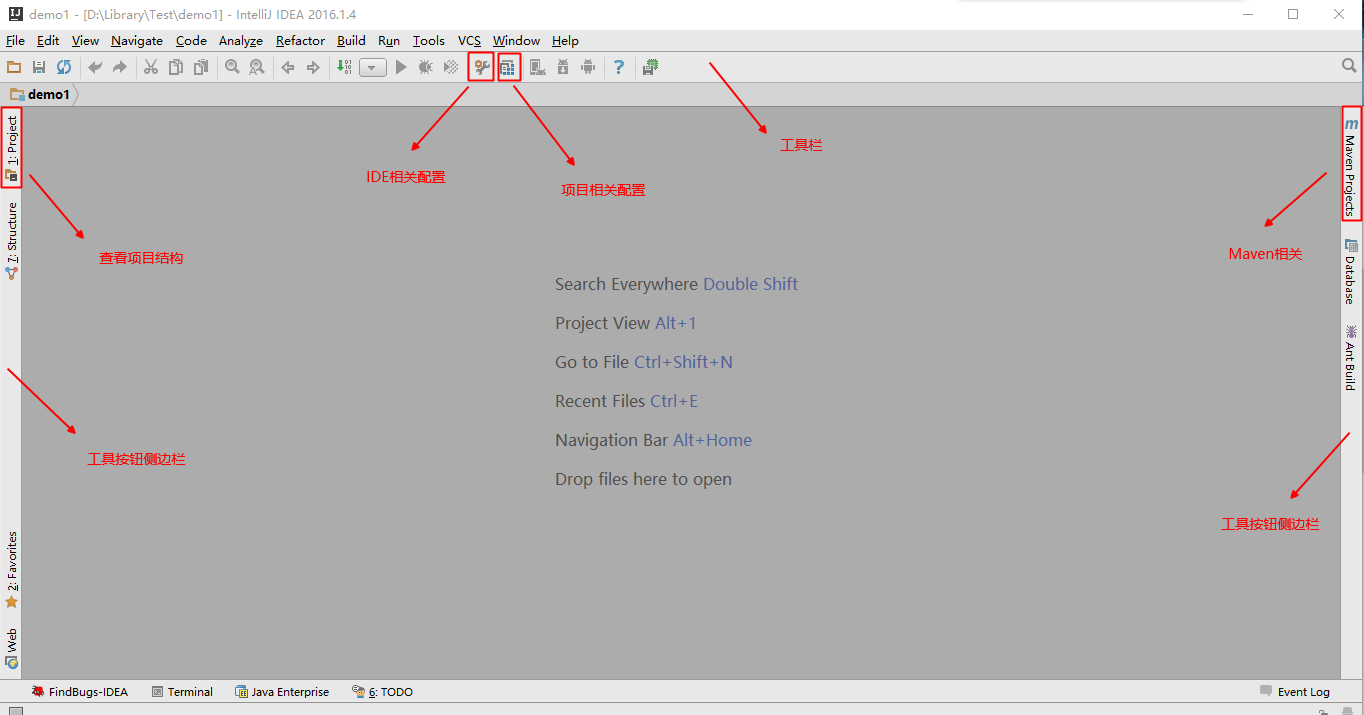Screen dimensions: 1364x715
Task: Click the Copy icon in toolbar
Action: [x=176, y=67]
